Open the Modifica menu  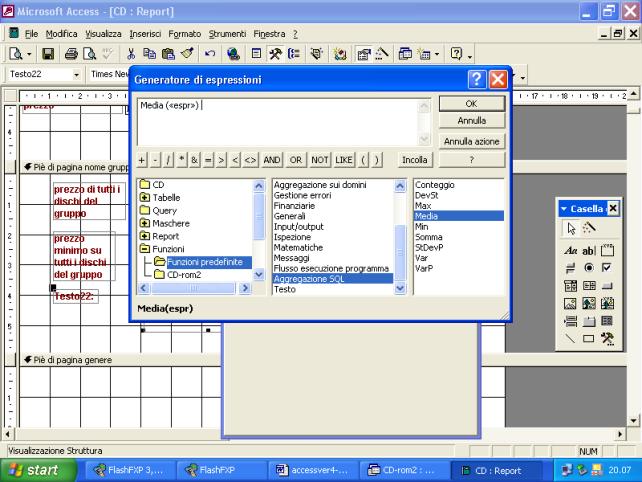(x=61, y=34)
